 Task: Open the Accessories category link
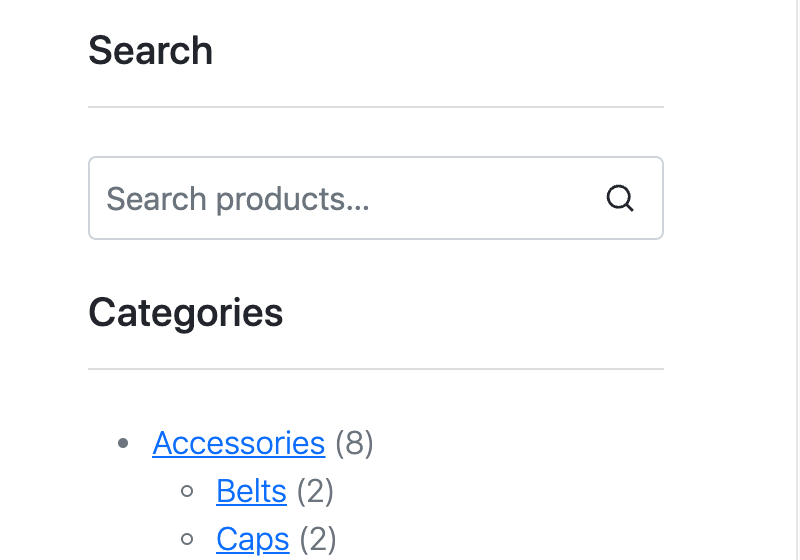point(239,443)
